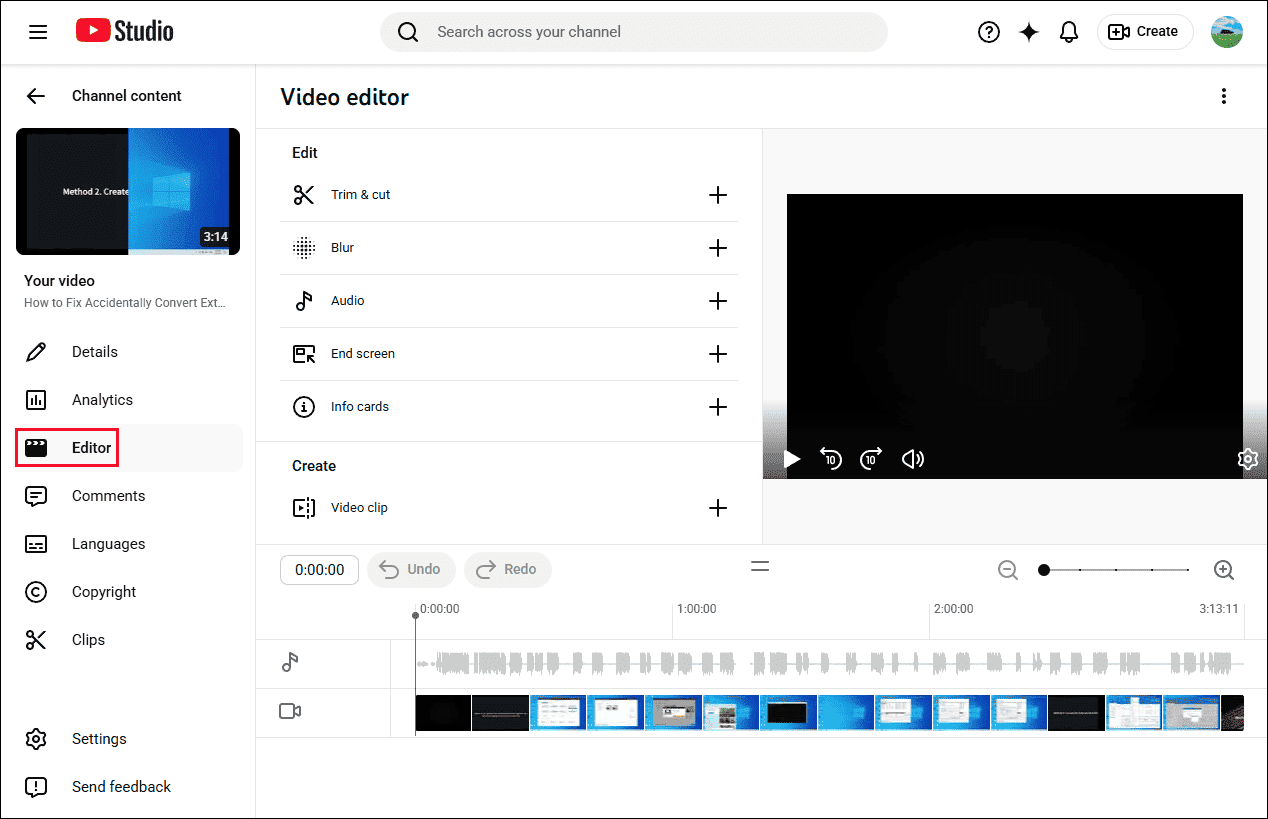Select the Audio tool
This screenshot has width=1268, height=819.
348,300
